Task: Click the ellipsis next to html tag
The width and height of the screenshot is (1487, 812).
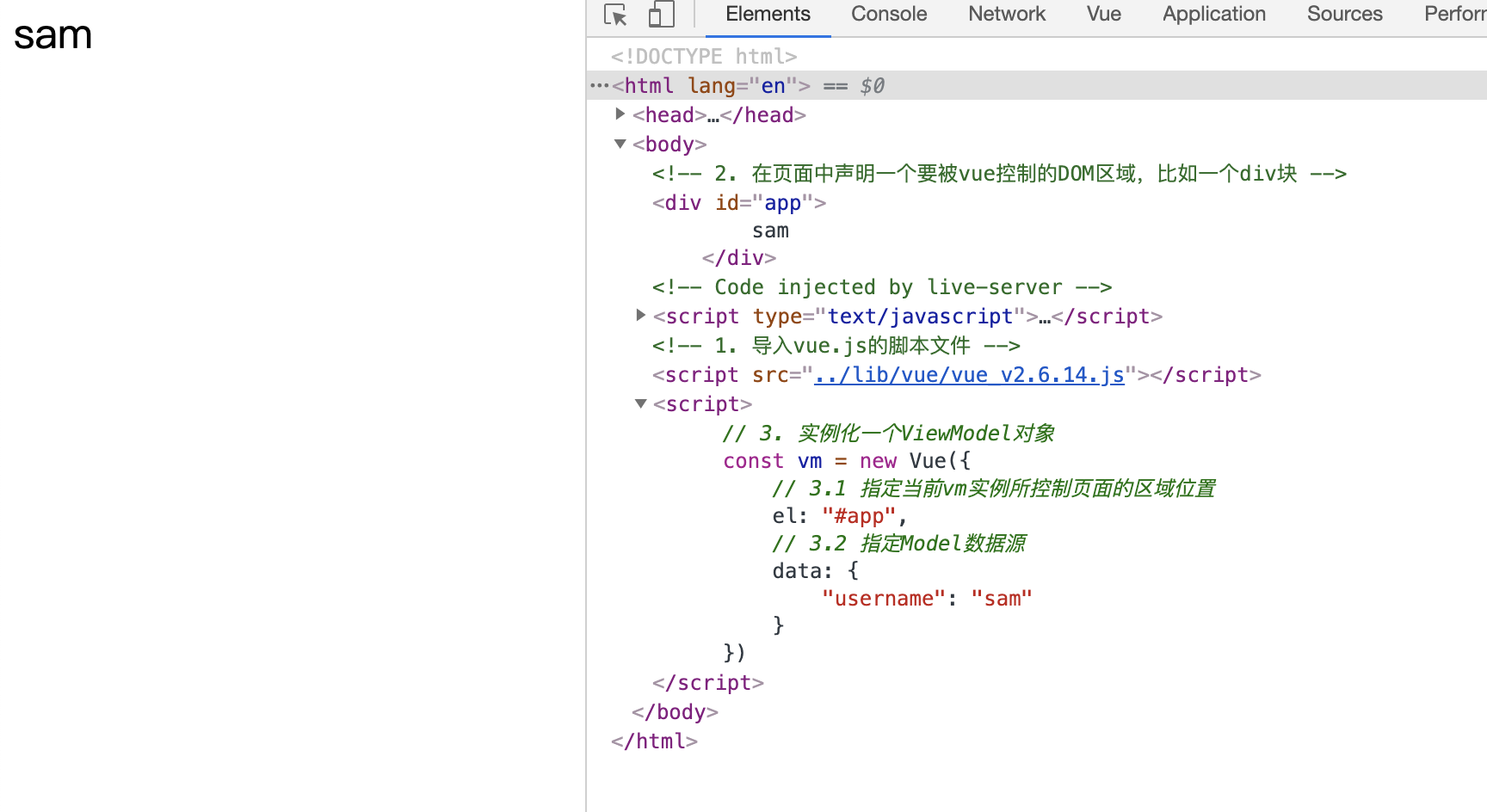Action: [x=599, y=86]
